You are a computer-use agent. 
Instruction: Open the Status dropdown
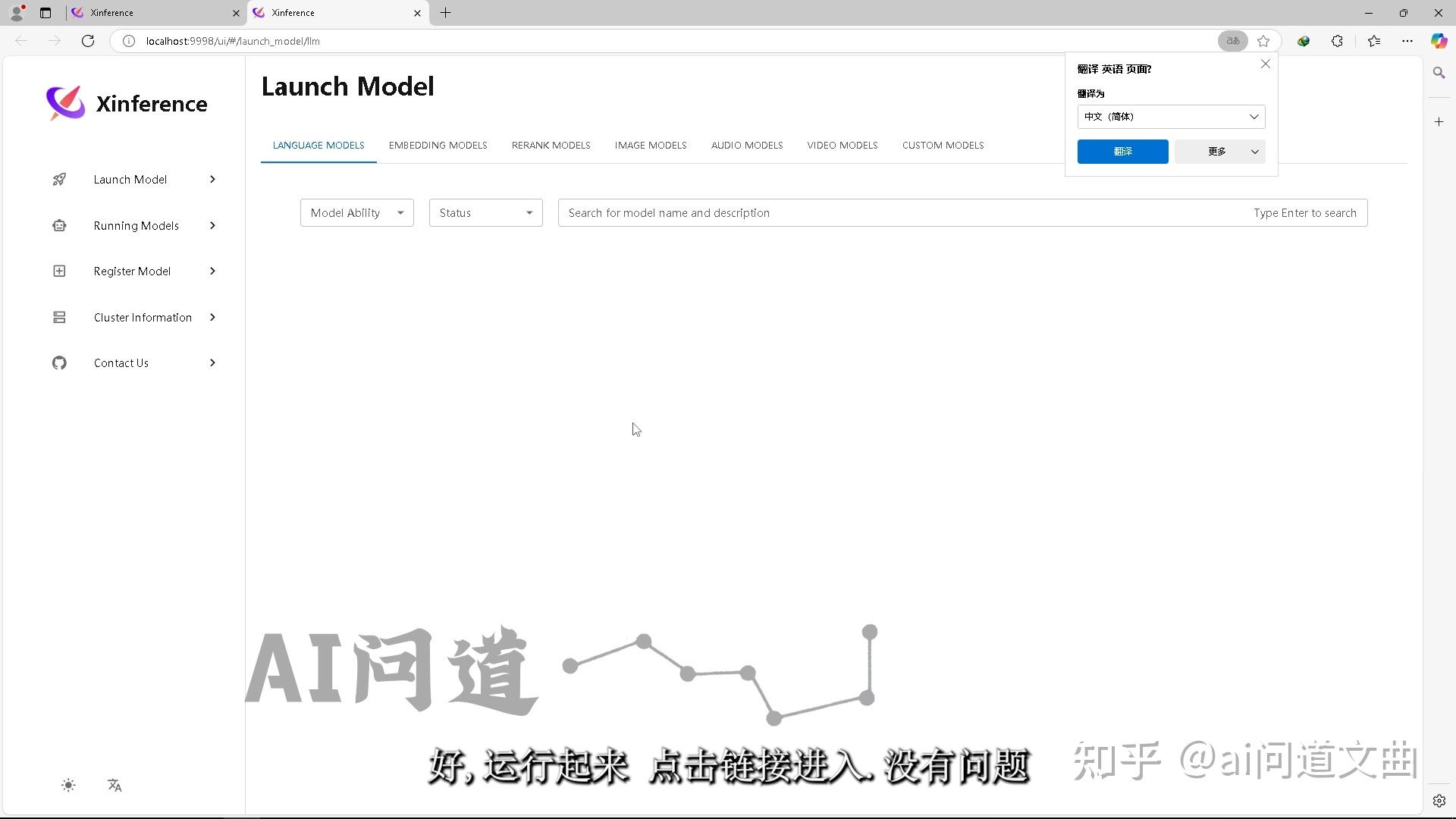tap(486, 213)
